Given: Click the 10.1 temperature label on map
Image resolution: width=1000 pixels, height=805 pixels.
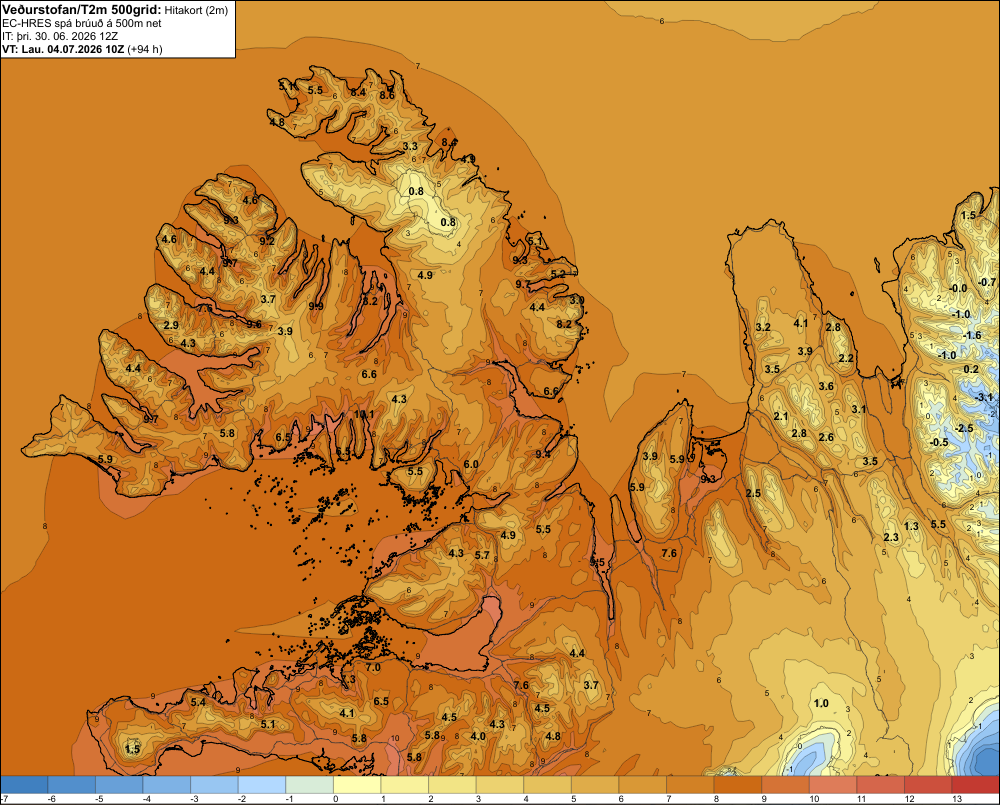Looking at the screenshot, I should (x=364, y=414).
